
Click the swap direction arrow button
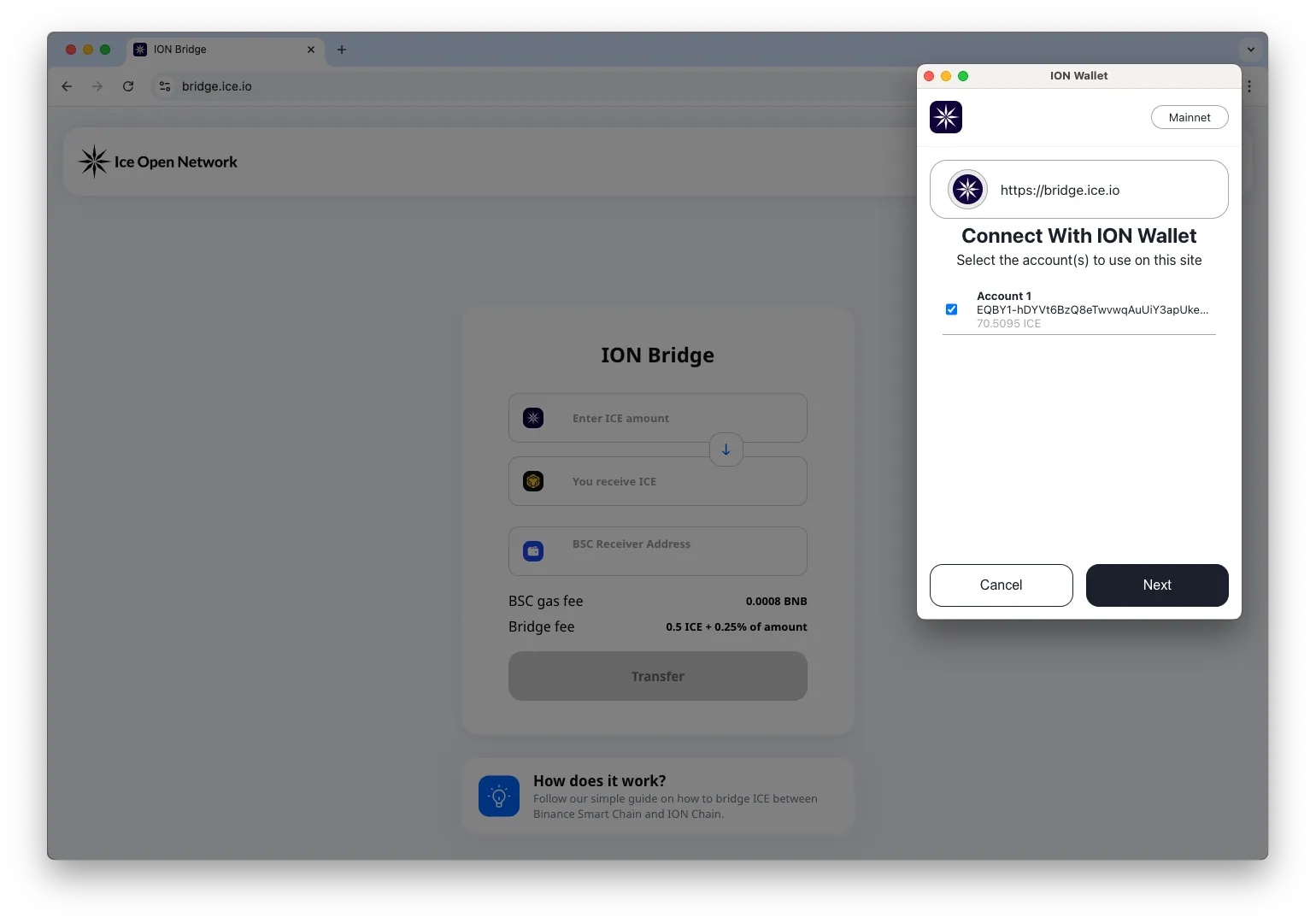point(726,450)
